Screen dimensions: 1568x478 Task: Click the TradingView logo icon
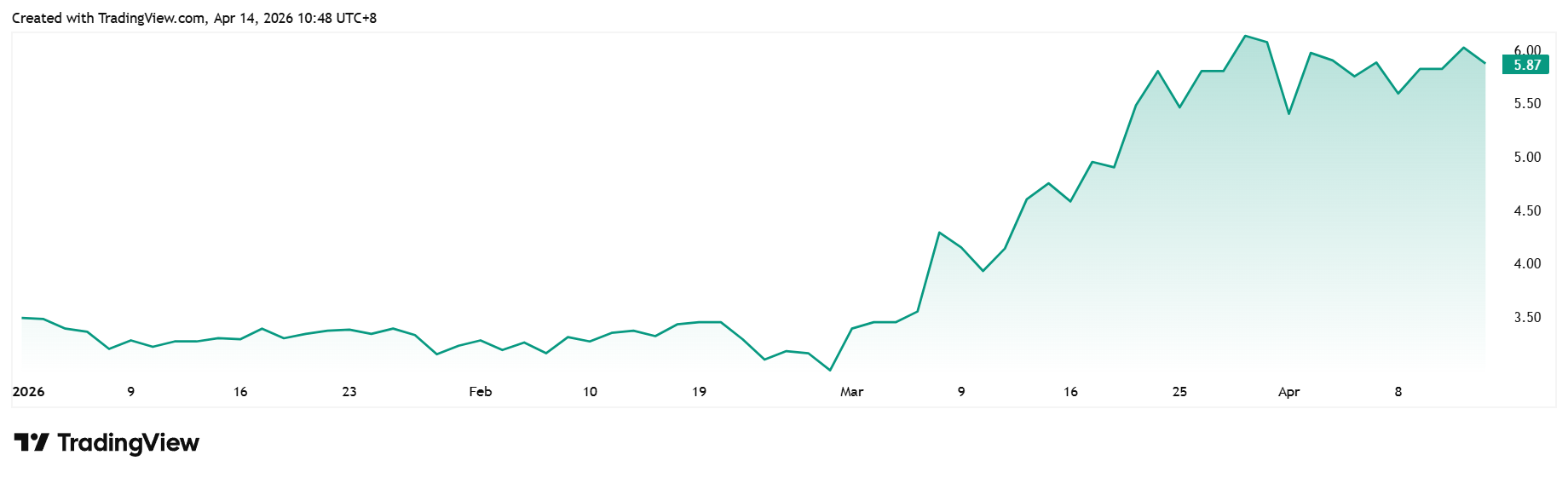click(32, 443)
